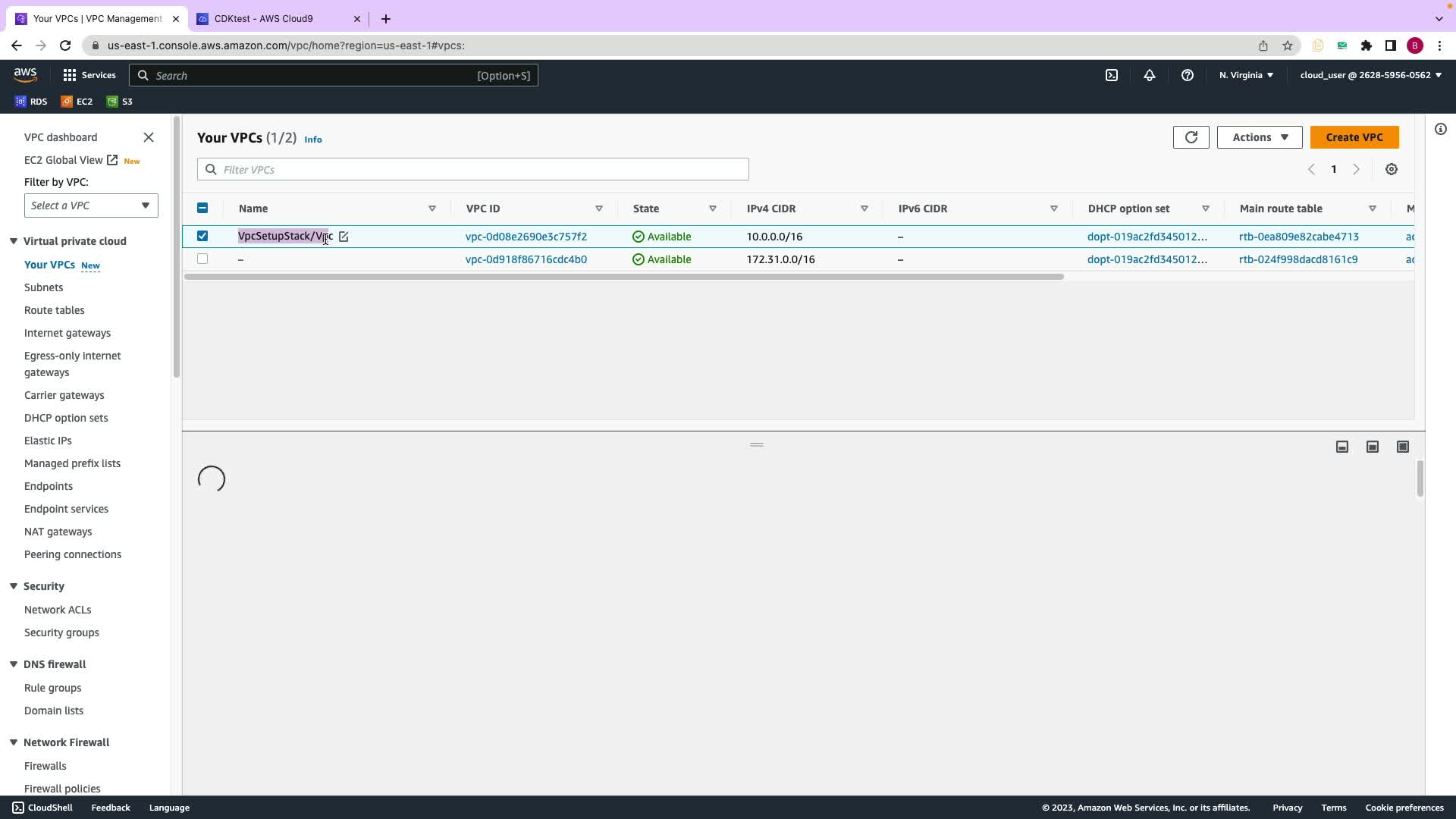Open table preferences gear icon

click(x=1392, y=170)
